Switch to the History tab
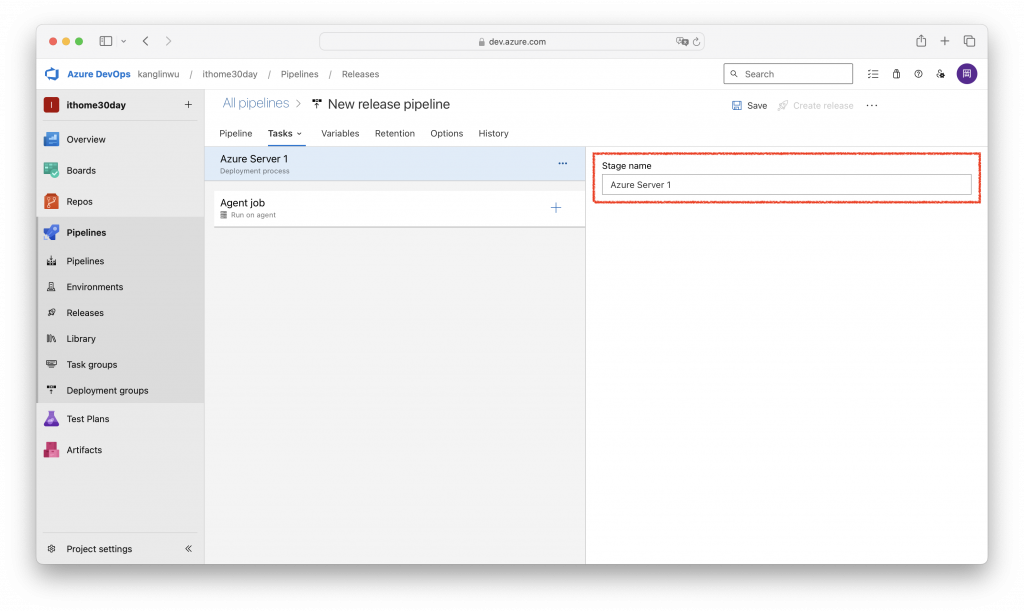Viewport: 1024px width, 612px height. [x=493, y=133]
